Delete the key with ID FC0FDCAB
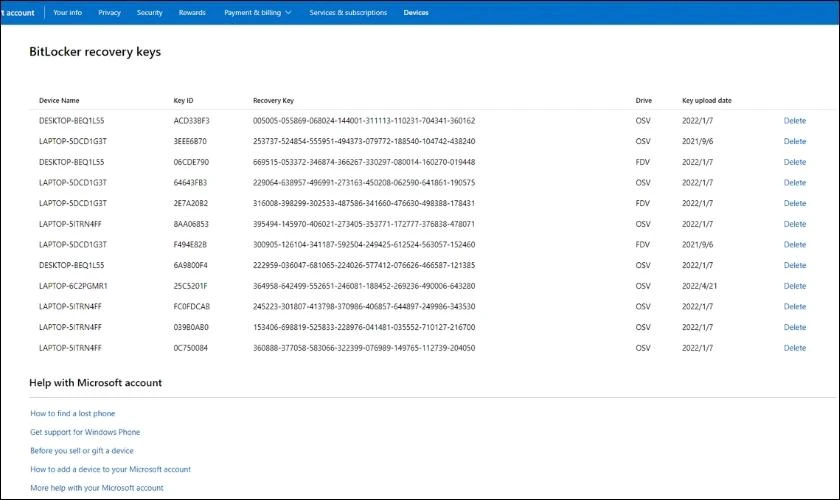 [x=795, y=307]
